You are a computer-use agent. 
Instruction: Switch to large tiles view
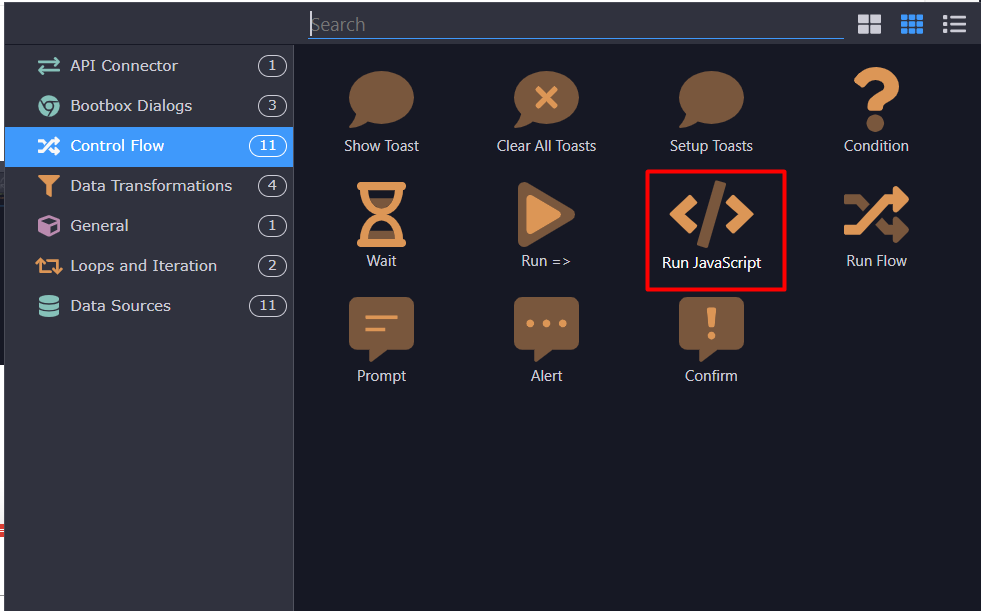[x=869, y=24]
